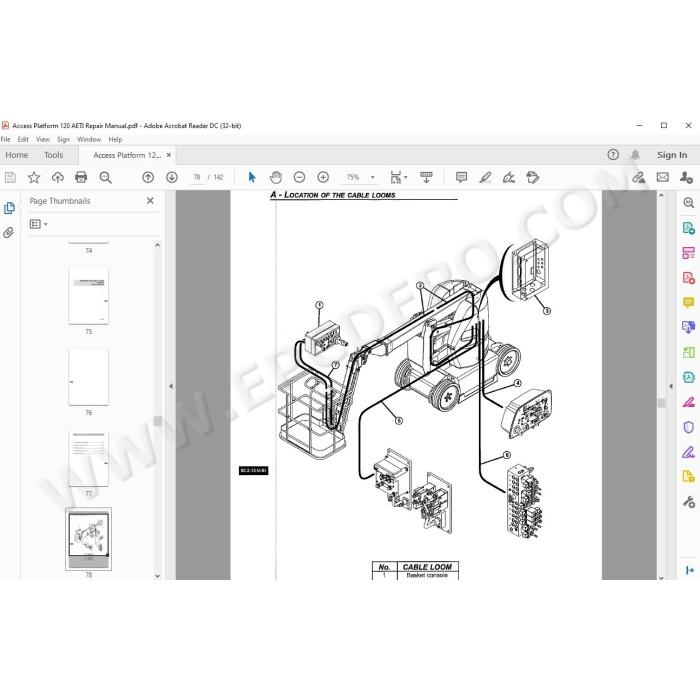The width and height of the screenshot is (700, 700).
Task: Open the sign document pen tool
Action: 509,177
